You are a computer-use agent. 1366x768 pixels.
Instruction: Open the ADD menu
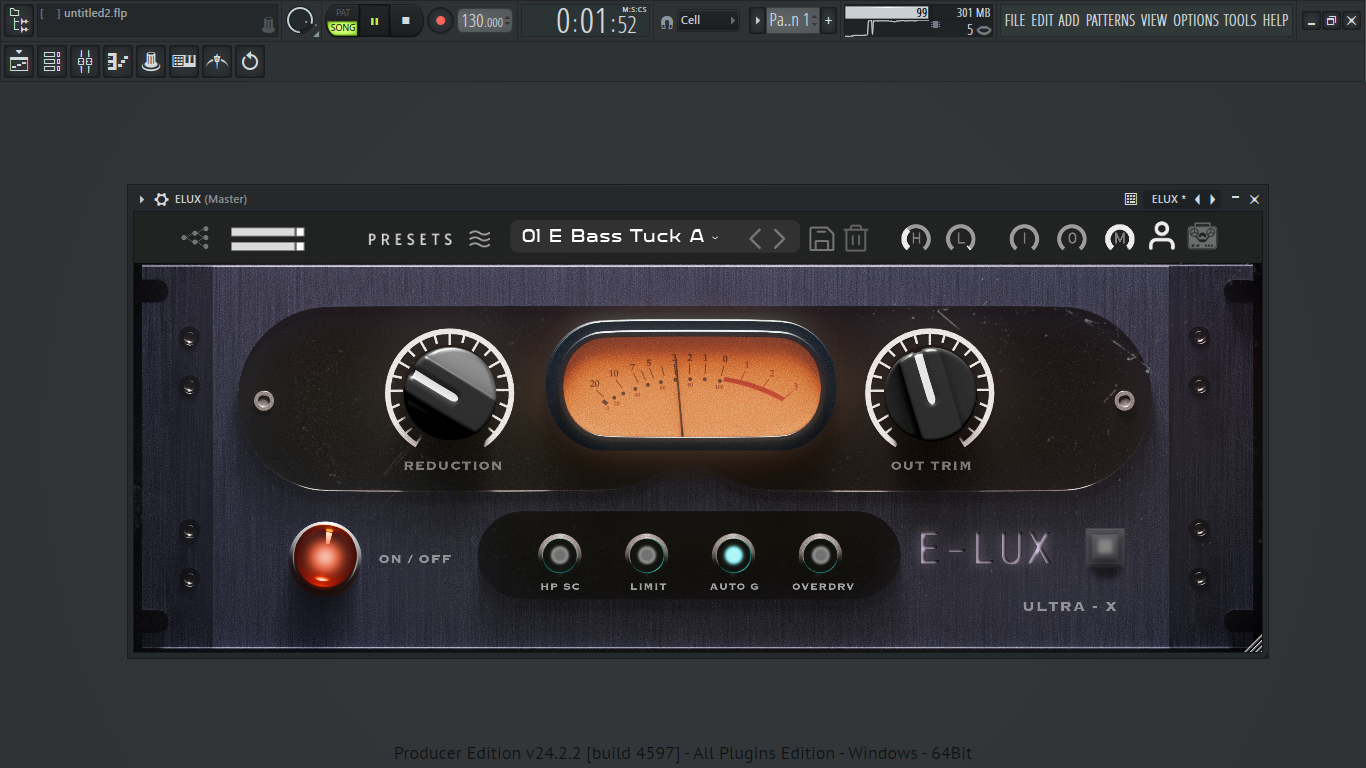point(1069,20)
